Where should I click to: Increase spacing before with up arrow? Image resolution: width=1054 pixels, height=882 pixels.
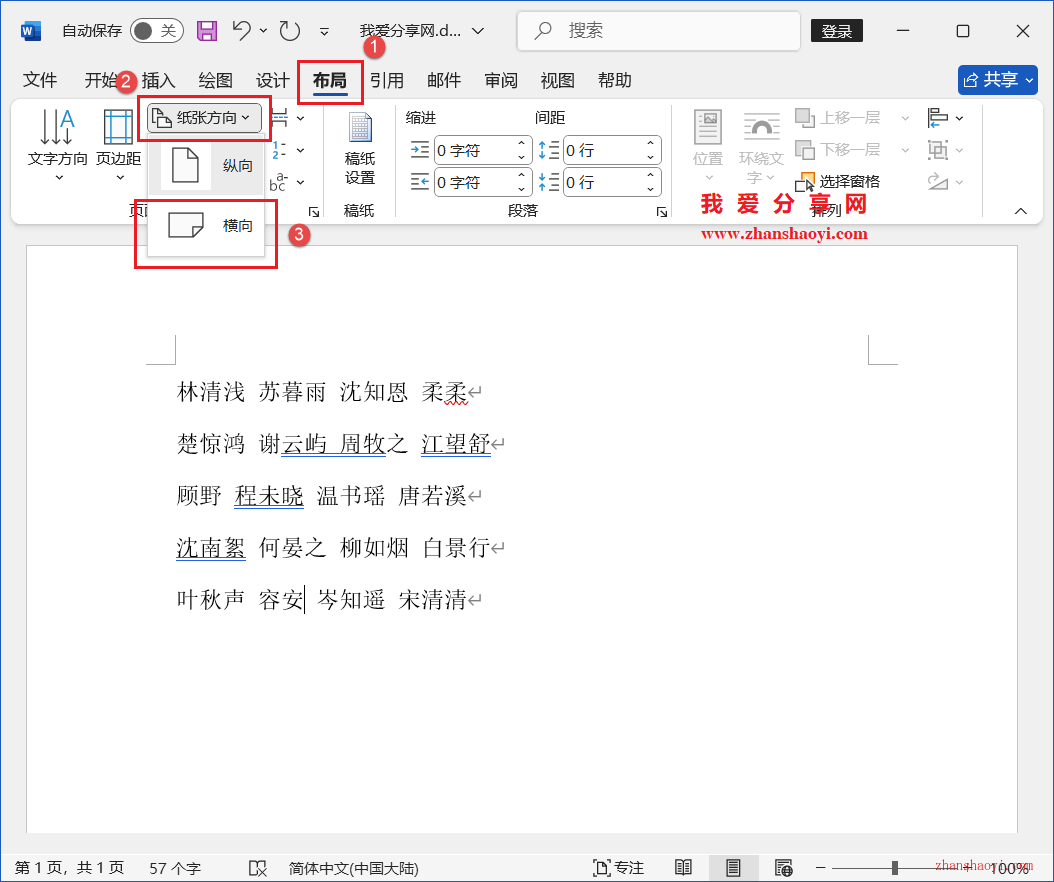click(651, 143)
